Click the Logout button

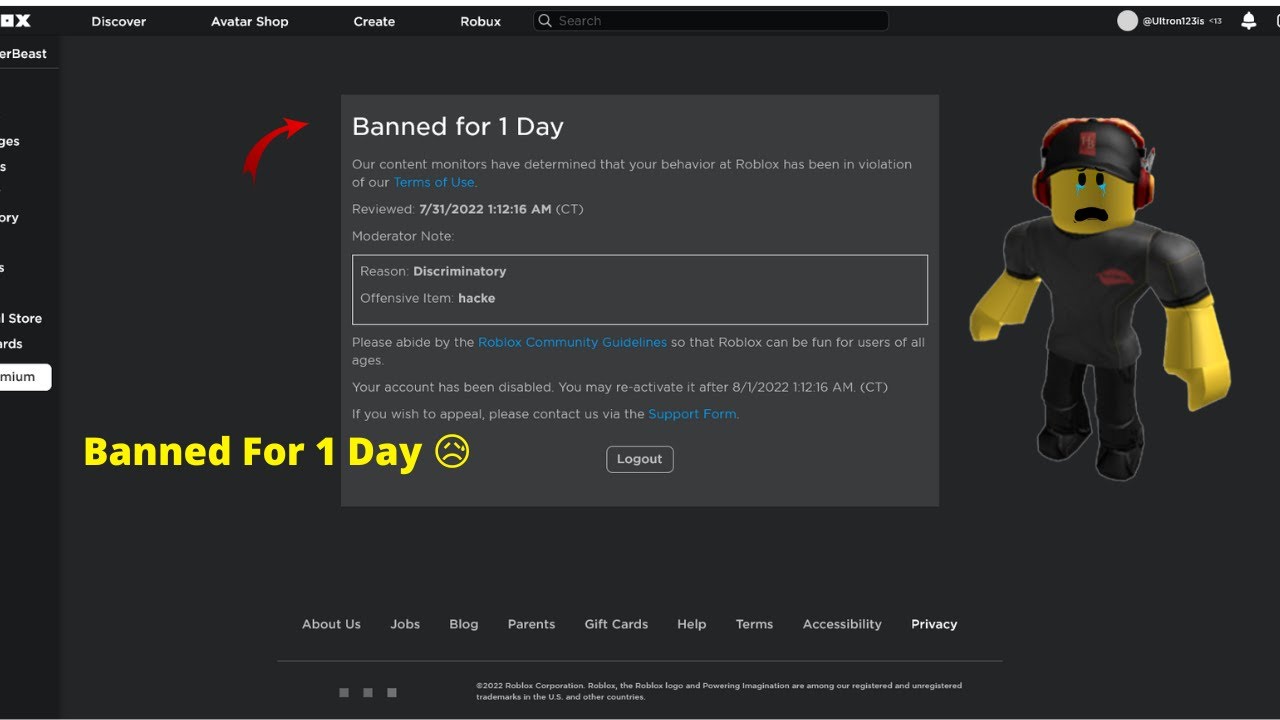(640, 459)
